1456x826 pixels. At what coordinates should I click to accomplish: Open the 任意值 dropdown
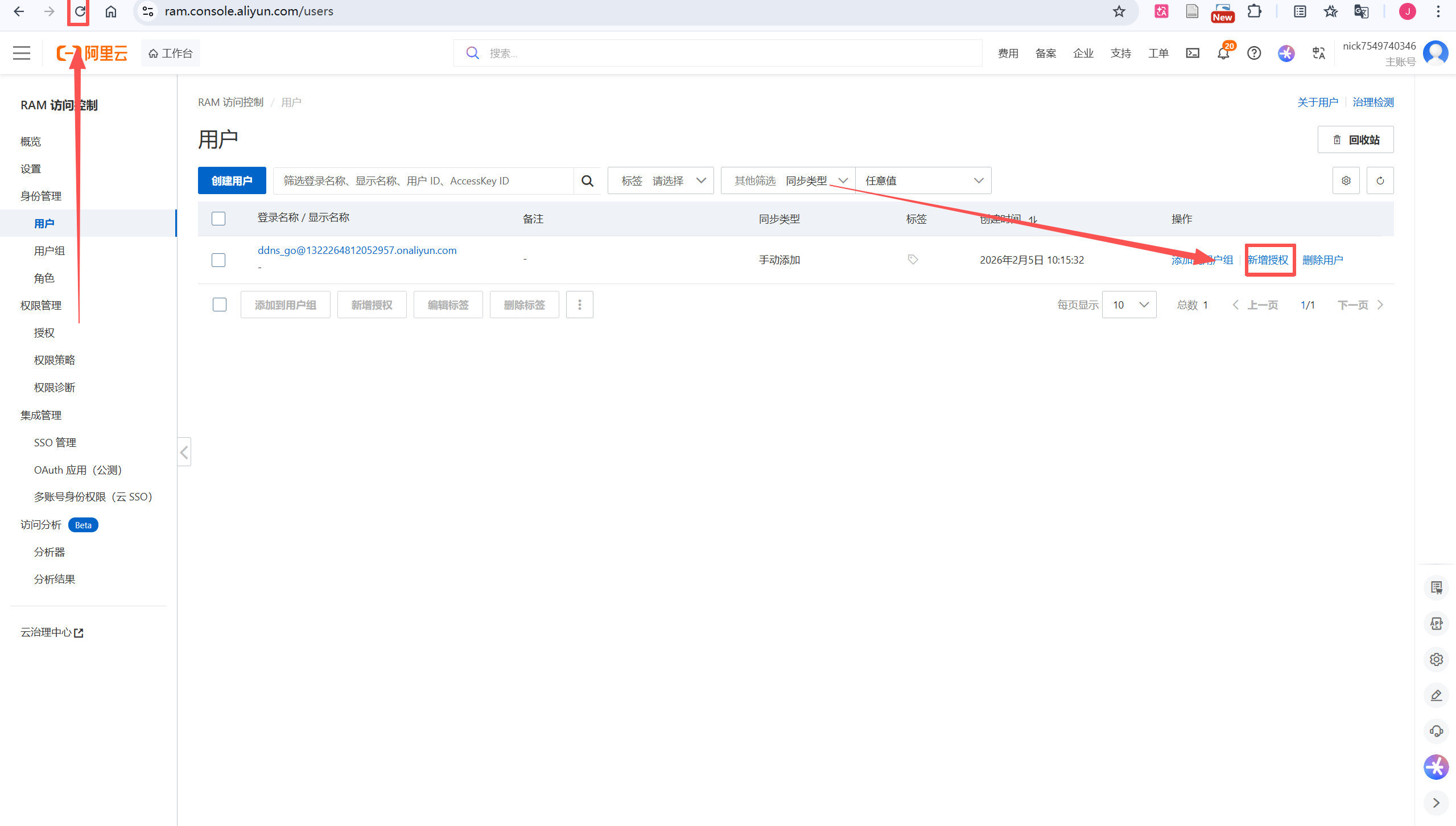click(x=923, y=181)
